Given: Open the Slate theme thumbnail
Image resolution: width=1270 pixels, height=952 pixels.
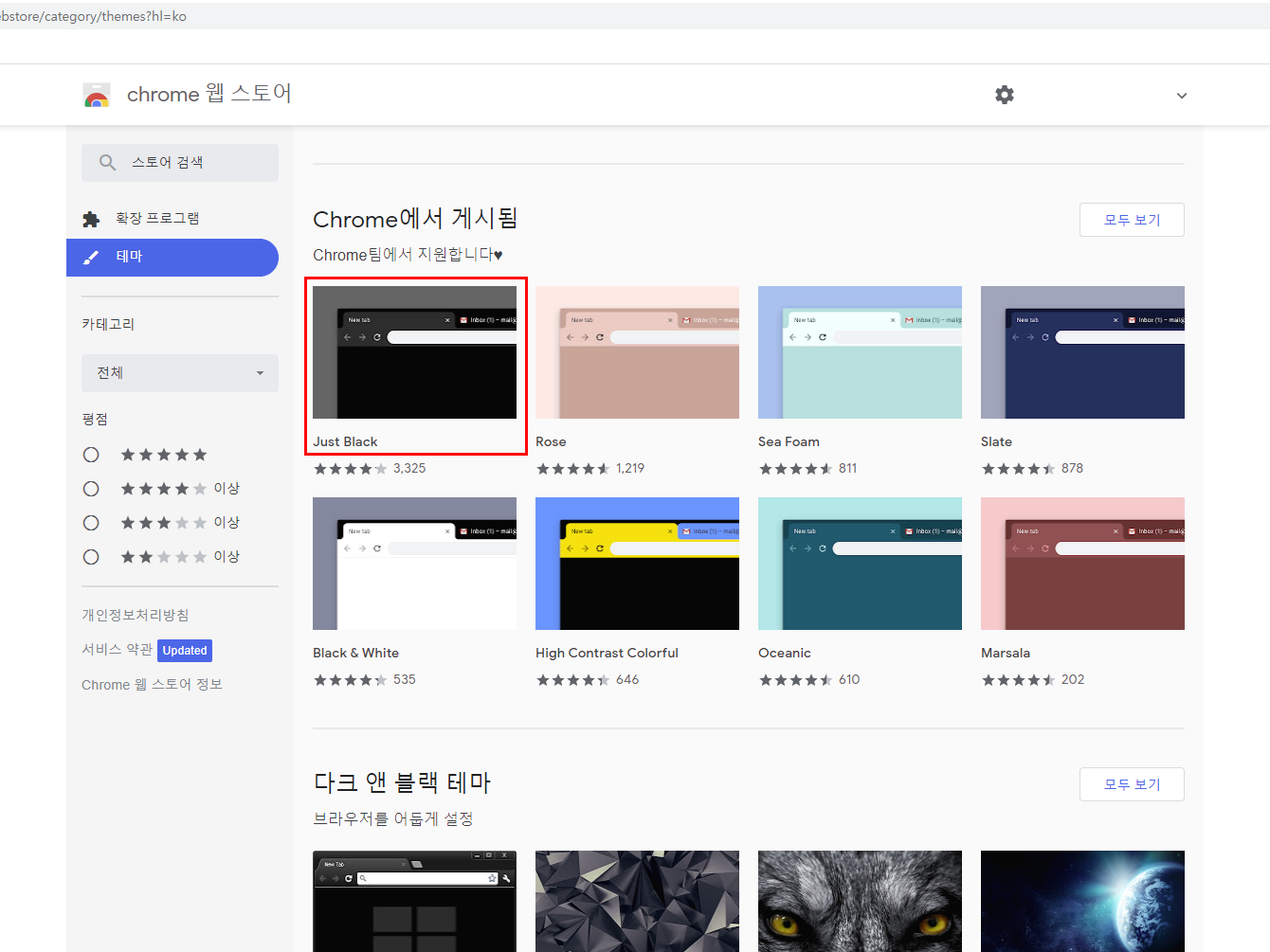Looking at the screenshot, I should [x=1082, y=352].
